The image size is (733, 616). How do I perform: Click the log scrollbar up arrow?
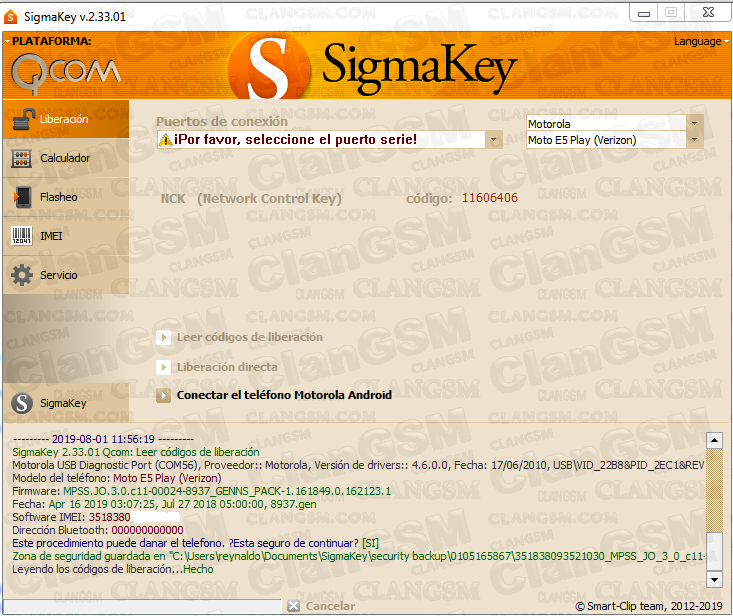[x=714, y=440]
